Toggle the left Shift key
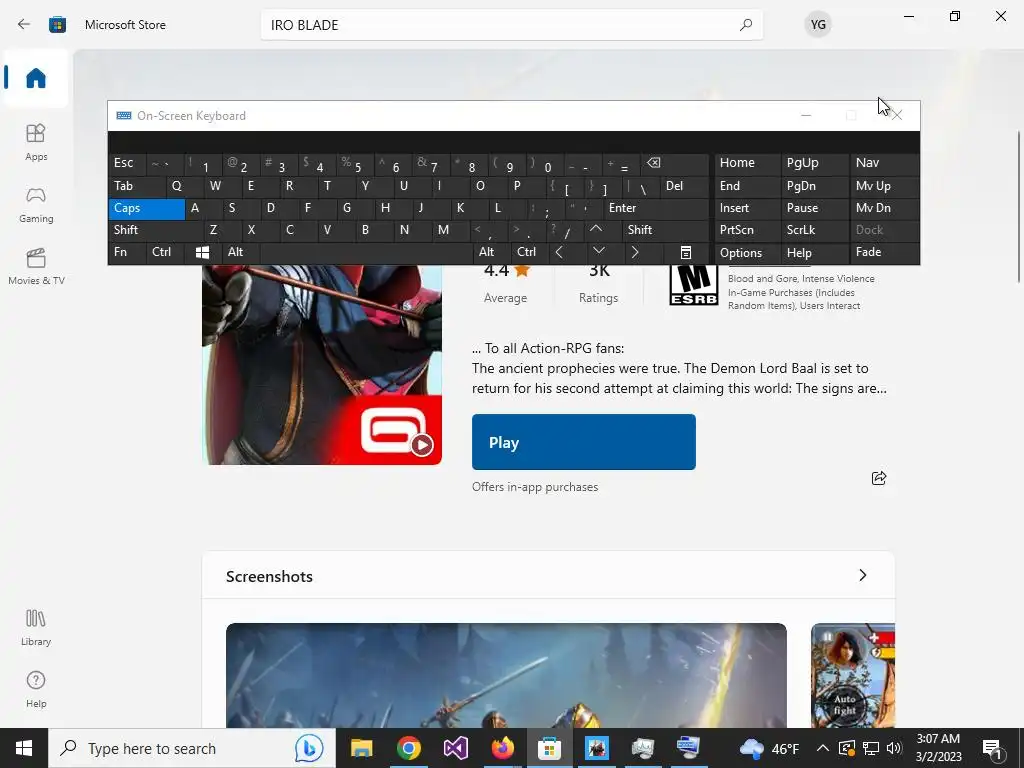 tap(155, 230)
